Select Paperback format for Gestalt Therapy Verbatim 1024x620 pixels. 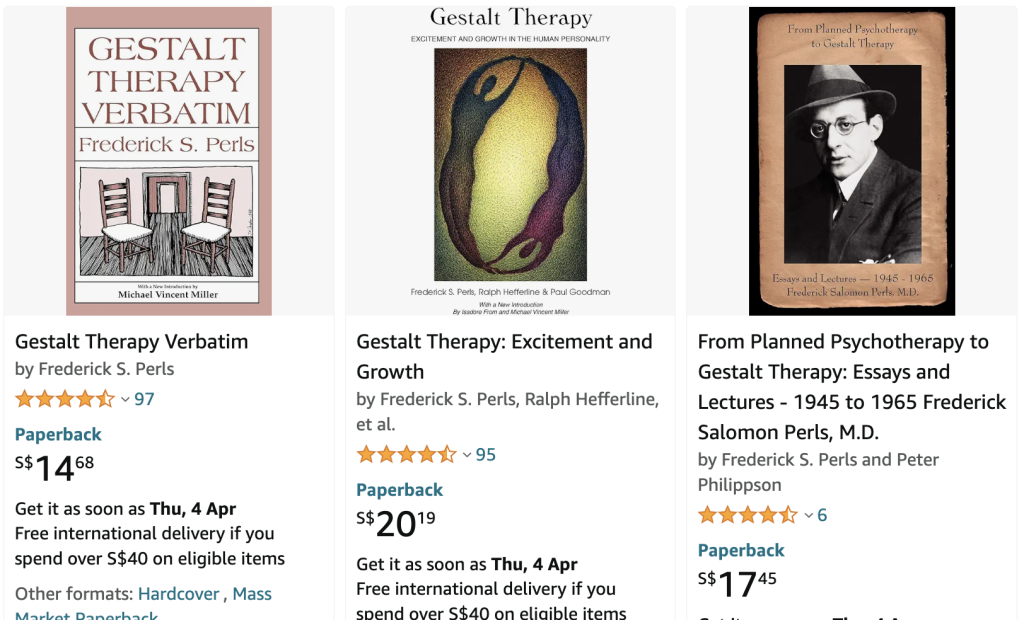pyautogui.click(x=58, y=434)
